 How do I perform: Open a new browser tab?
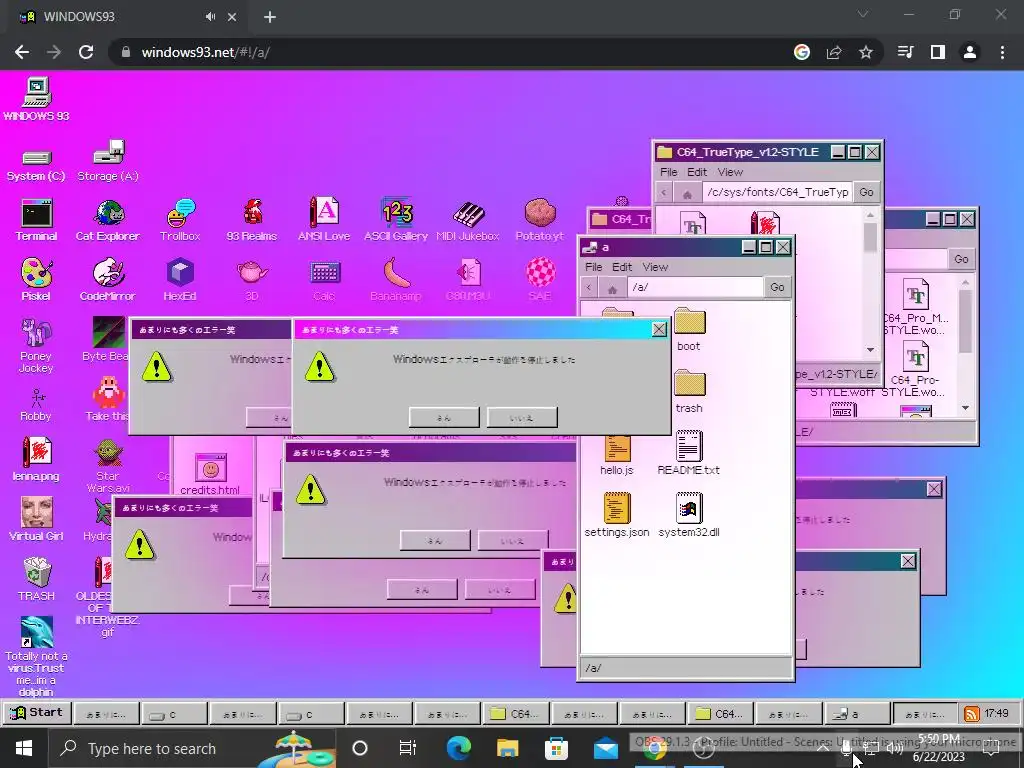pyautogui.click(x=270, y=17)
